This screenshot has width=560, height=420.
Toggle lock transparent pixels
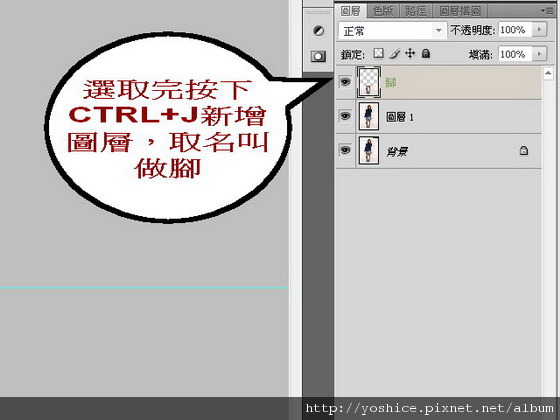(378, 54)
